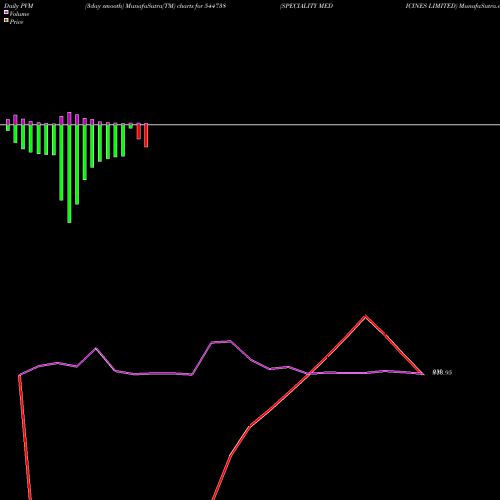Click the '(SPECIALITY MED' header text

(x=306, y=6)
